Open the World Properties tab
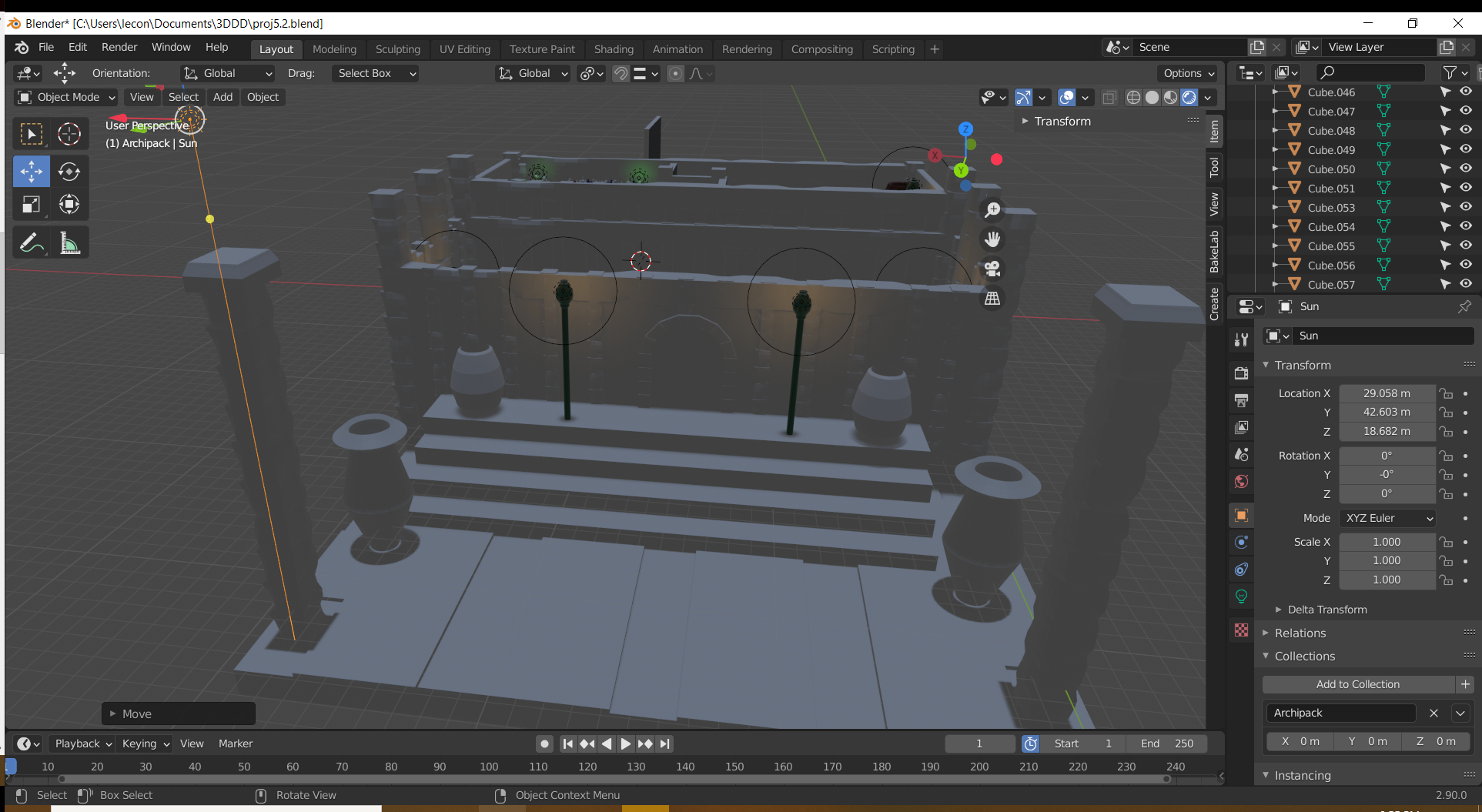Viewport: 1482px width, 812px height. [x=1240, y=481]
